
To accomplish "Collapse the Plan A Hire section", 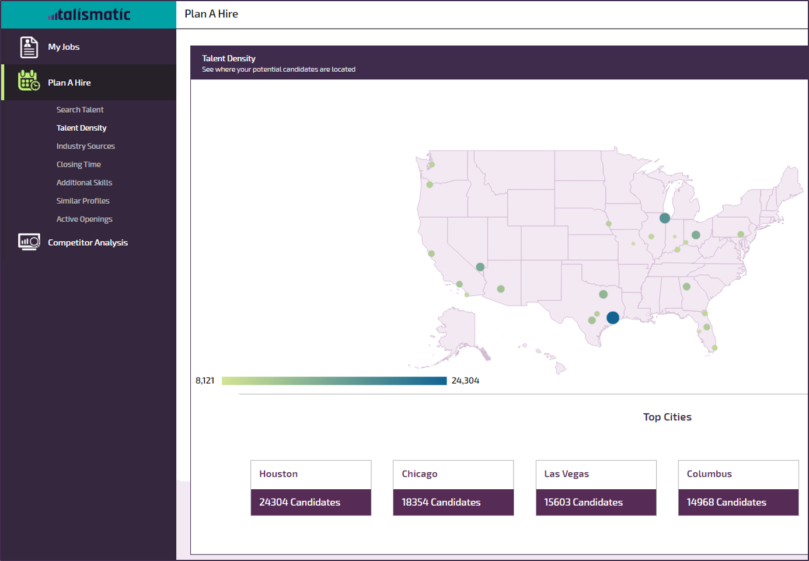I will (69, 83).
